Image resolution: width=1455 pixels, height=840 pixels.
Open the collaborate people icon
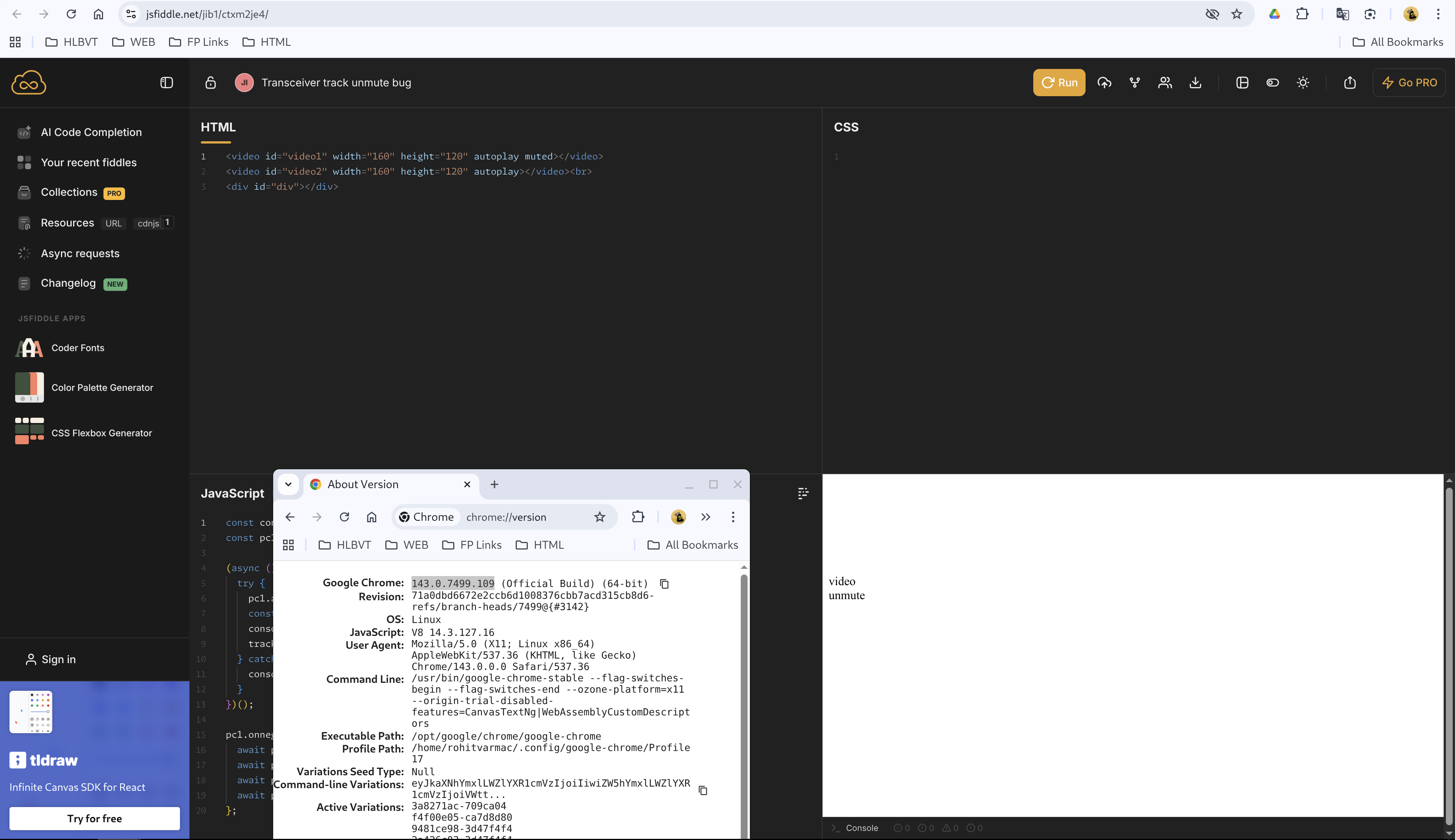(x=1165, y=83)
